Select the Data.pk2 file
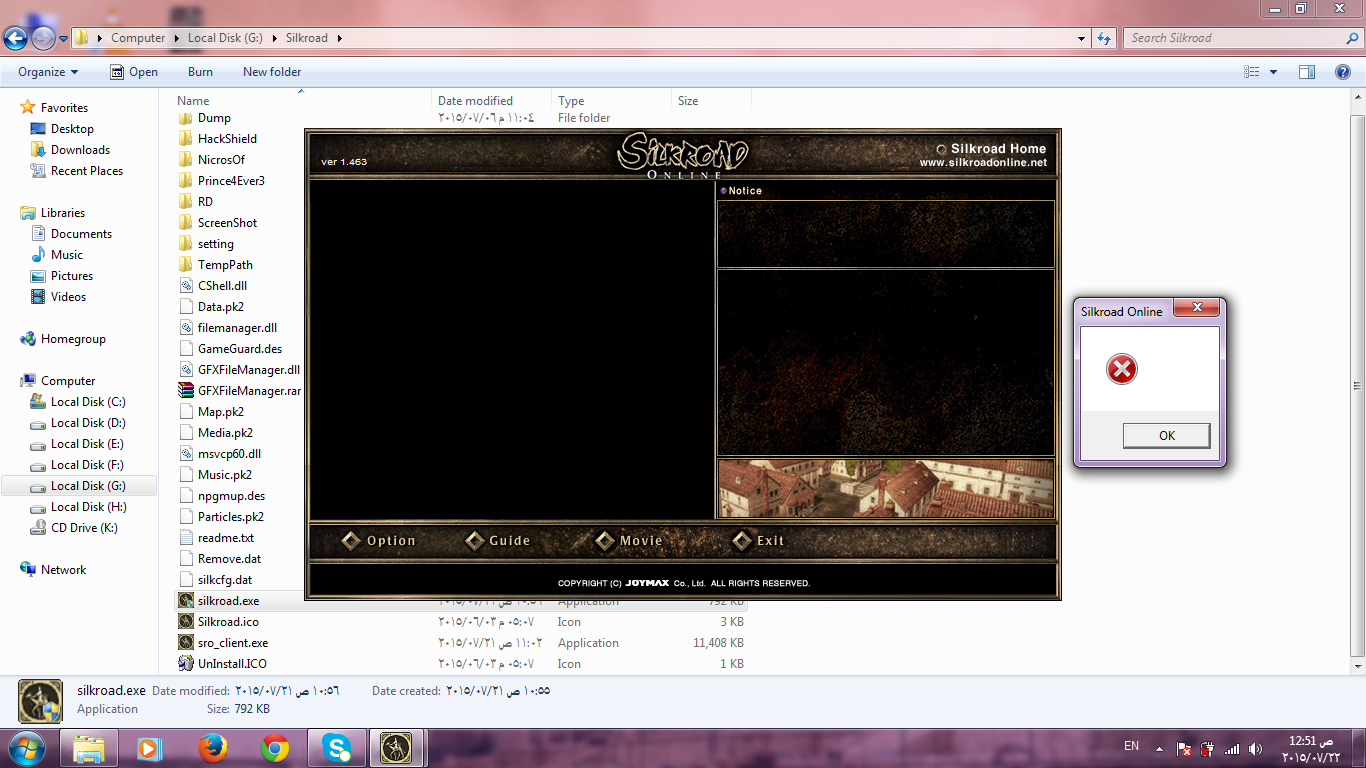Screen dimensions: 1366x768 tap(220, 307)
